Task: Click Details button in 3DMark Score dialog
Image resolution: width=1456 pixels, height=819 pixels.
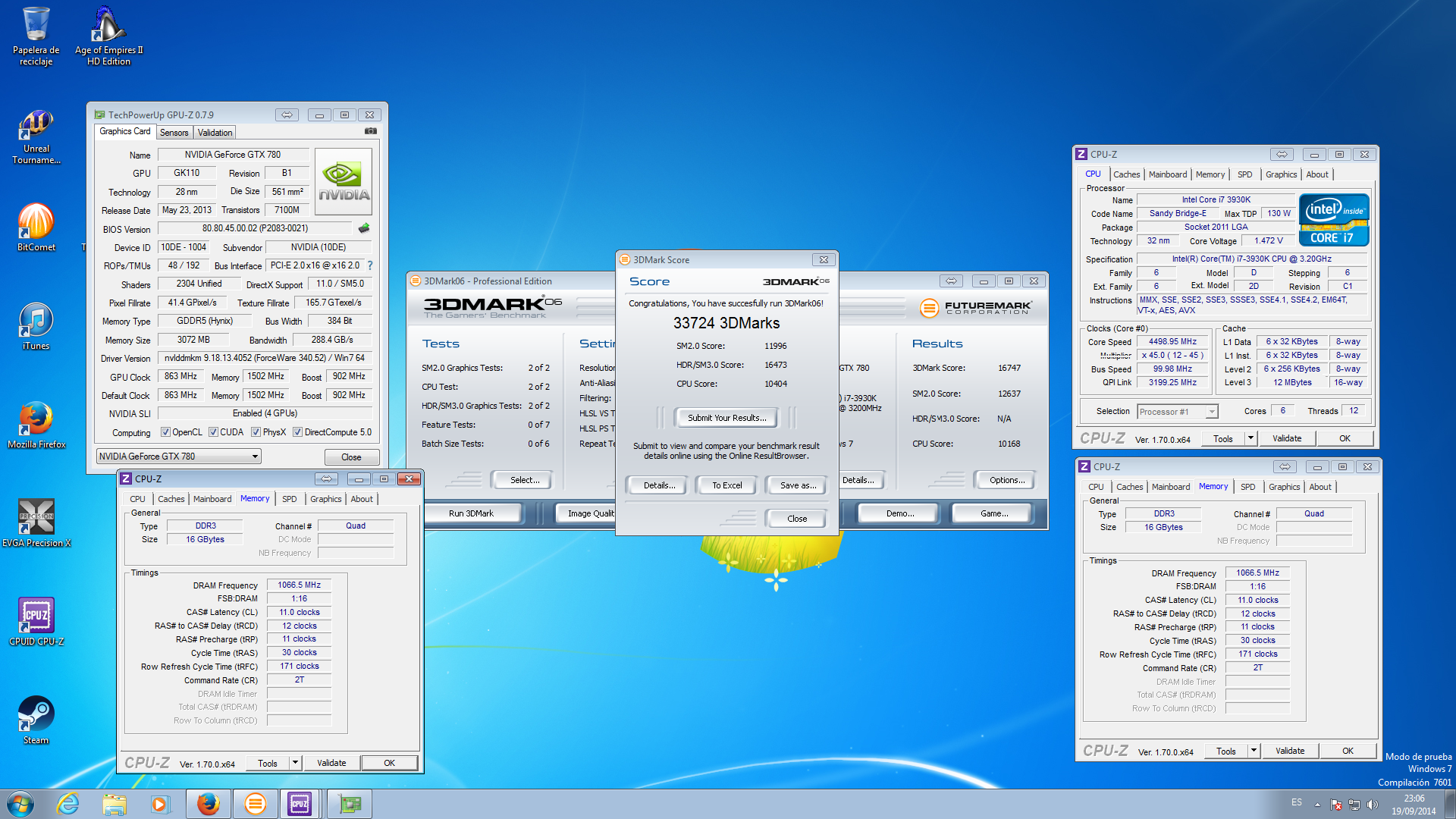Action: point(658,485)
